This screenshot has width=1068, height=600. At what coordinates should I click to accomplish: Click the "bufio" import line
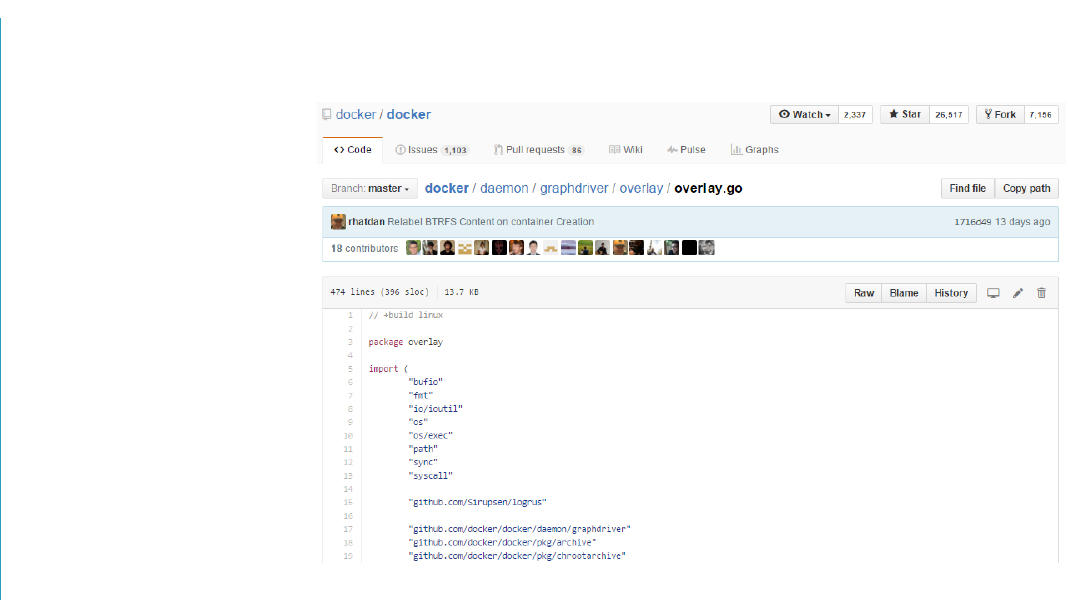point(426,382)
